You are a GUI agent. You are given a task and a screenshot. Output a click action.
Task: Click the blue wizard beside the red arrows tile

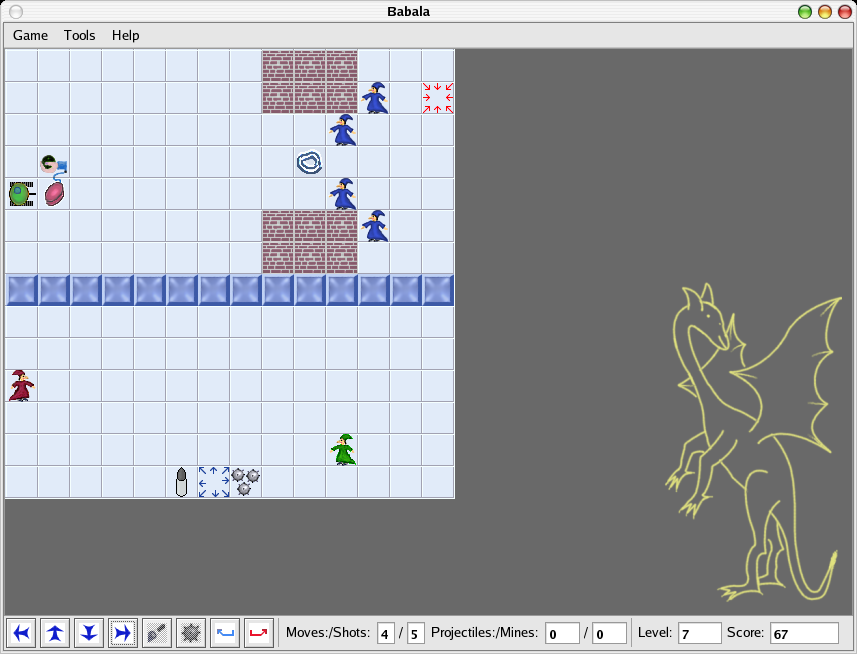(x=375, y=98)
